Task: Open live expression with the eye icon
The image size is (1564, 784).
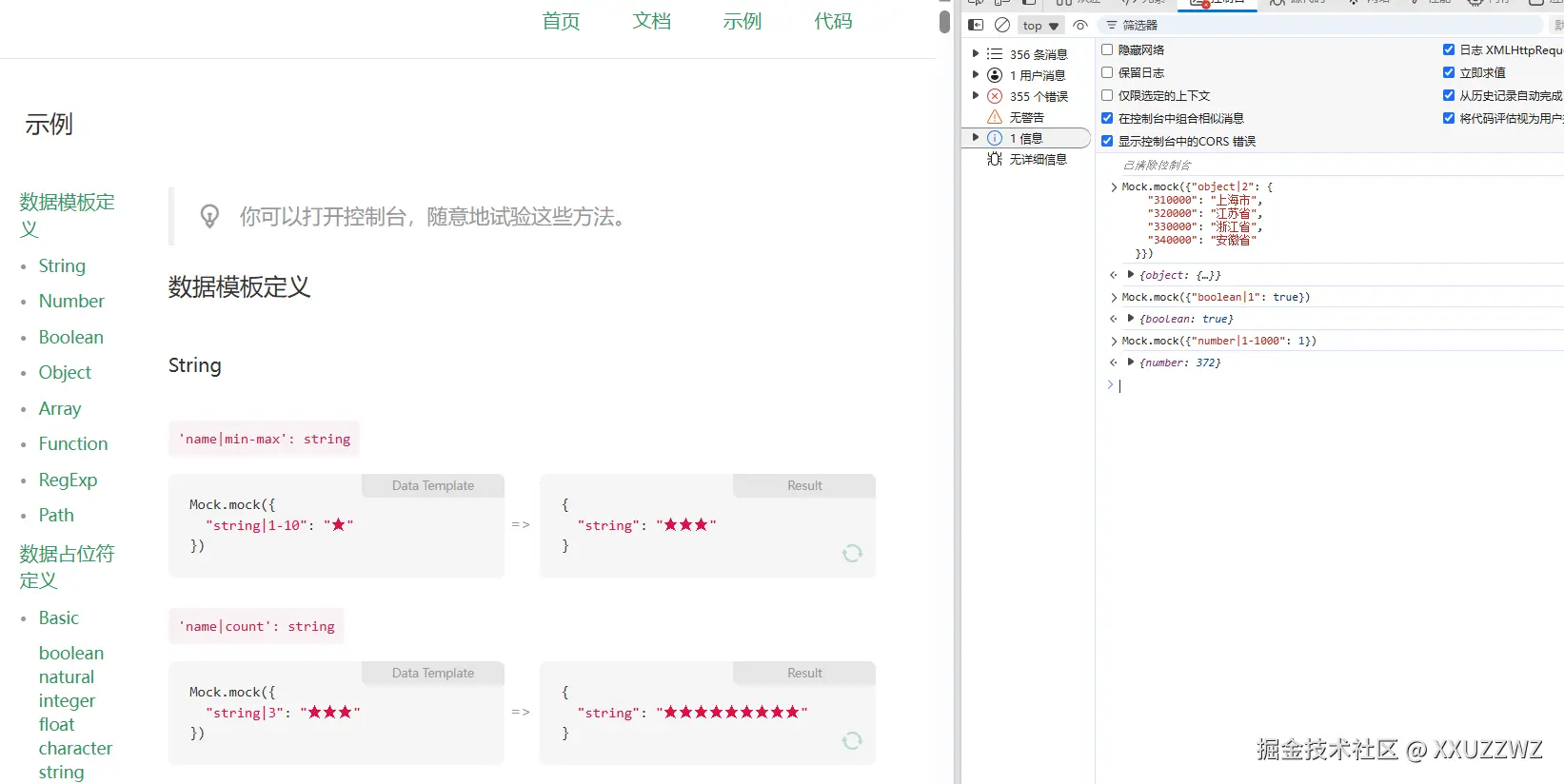Action: click(1080, 26)
